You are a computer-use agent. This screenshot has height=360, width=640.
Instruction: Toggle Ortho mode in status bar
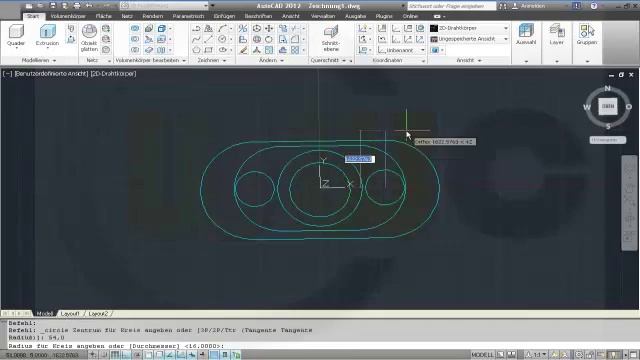click(126, 355)
